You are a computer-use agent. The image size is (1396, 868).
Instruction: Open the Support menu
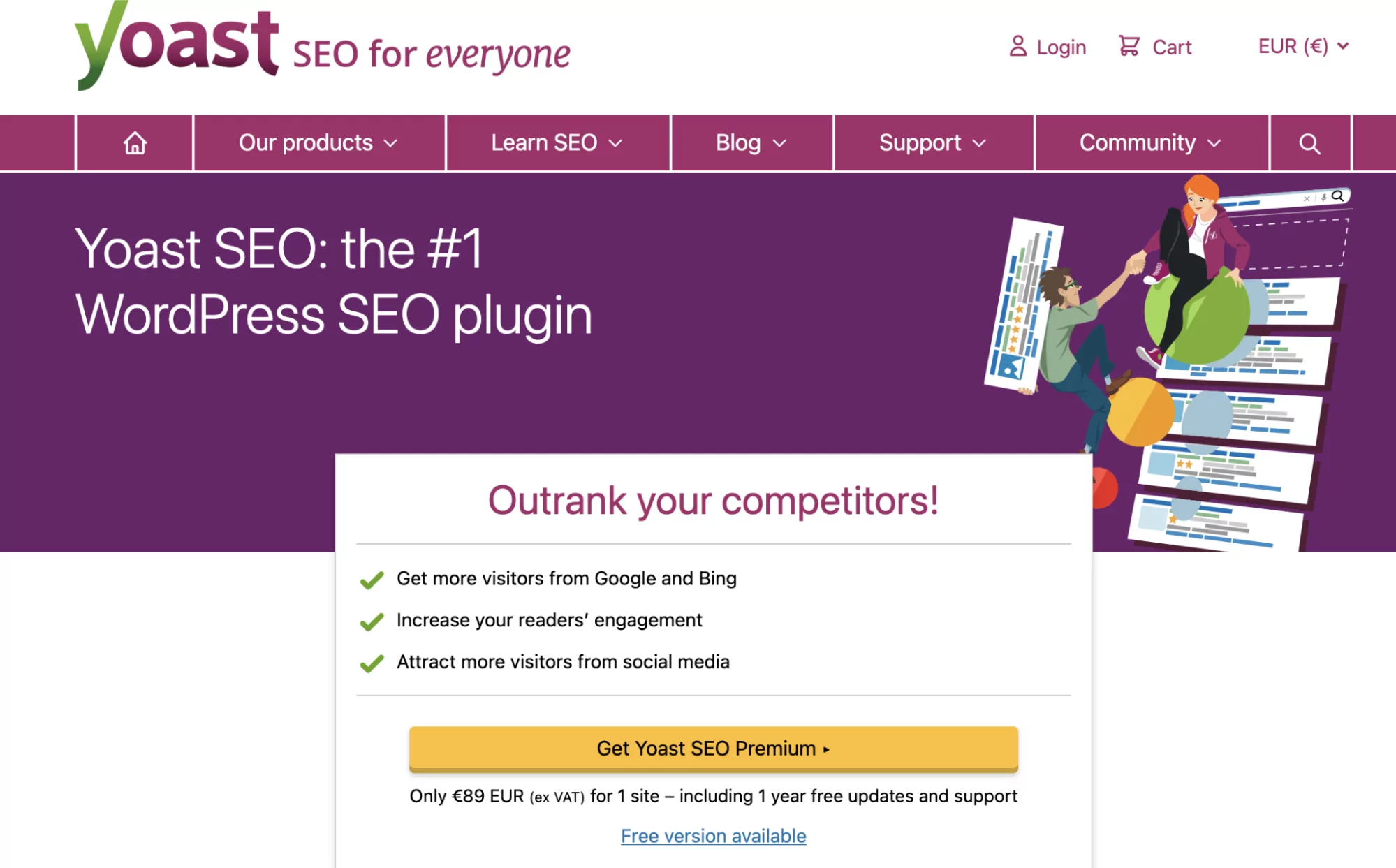(932, 142)
